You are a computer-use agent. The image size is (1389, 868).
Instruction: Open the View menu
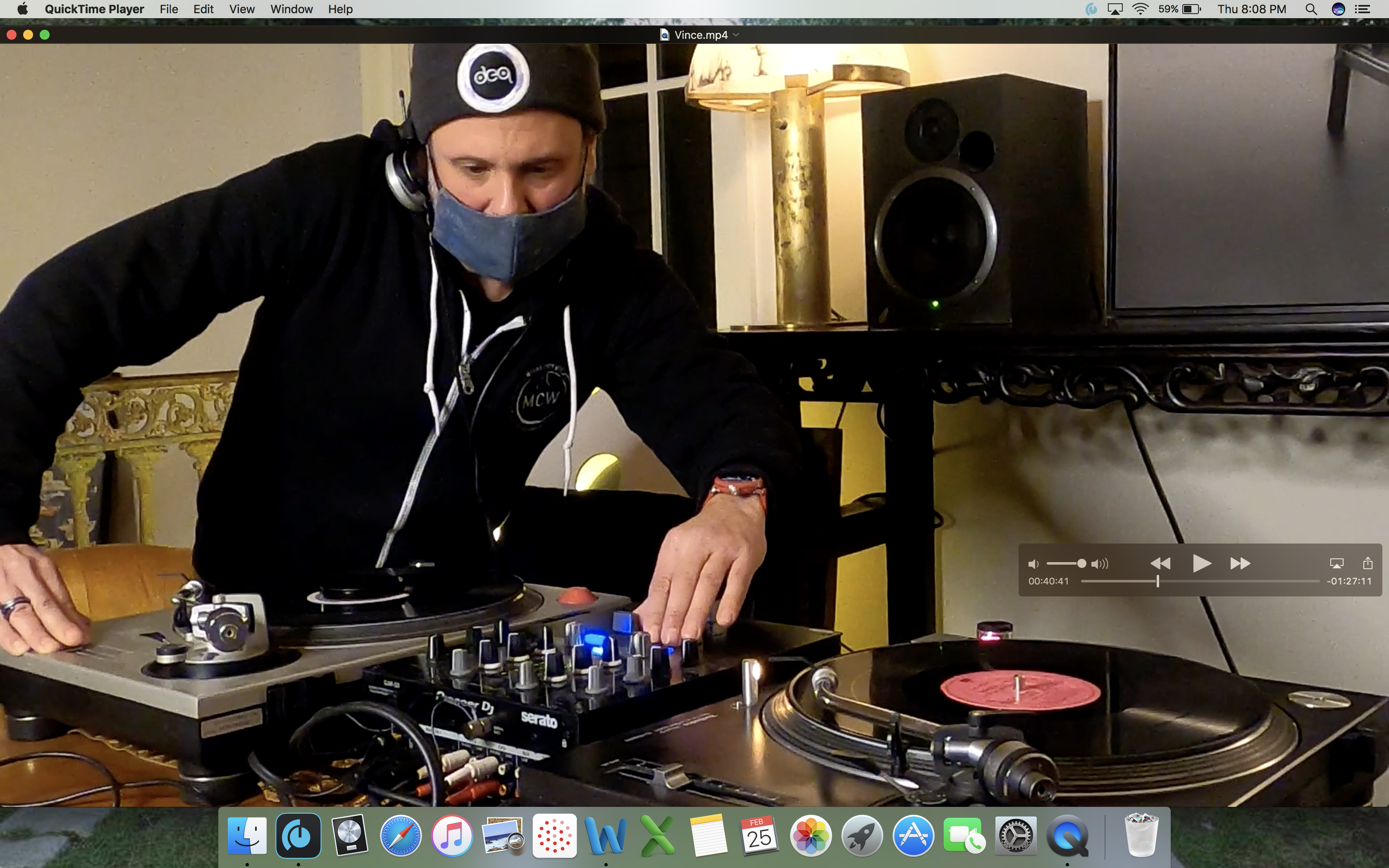coord(242,9)
